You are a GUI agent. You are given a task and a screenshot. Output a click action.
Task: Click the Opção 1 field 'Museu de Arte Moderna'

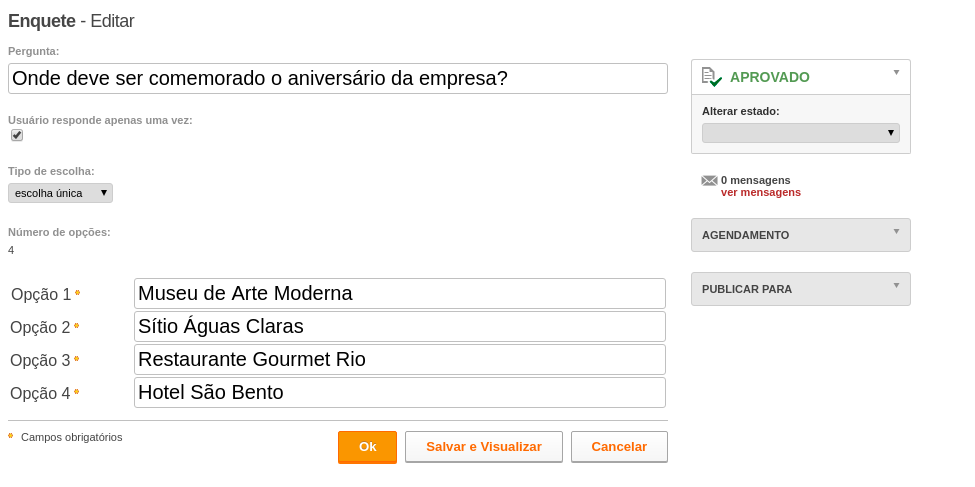(x=400, y=294)
